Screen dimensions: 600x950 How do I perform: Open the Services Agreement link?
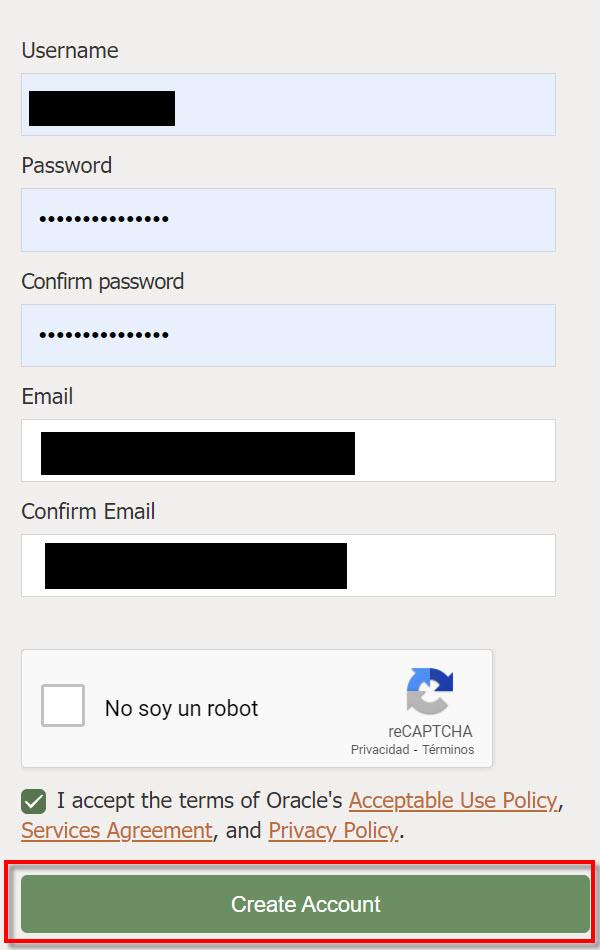pos(117,831)
